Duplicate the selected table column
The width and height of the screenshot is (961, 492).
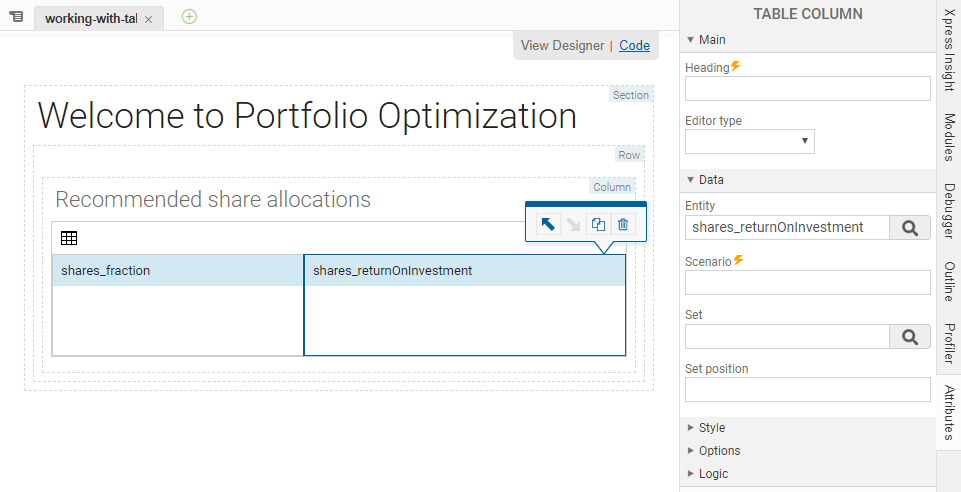point(598,224)
